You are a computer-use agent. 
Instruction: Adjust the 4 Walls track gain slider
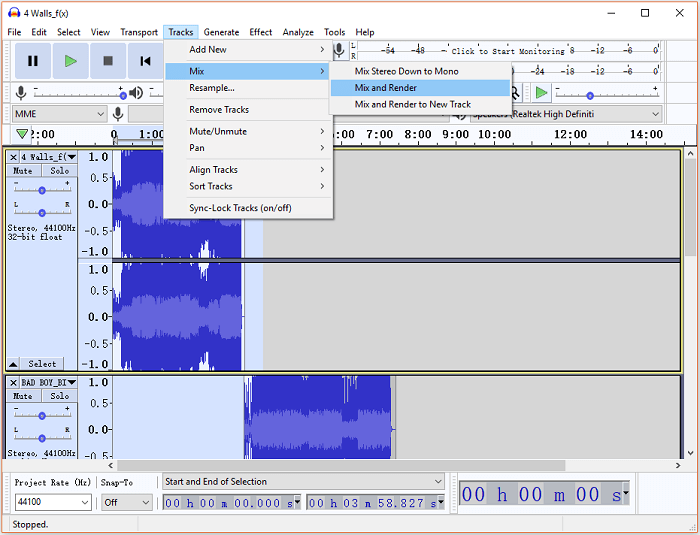(42, 189)
